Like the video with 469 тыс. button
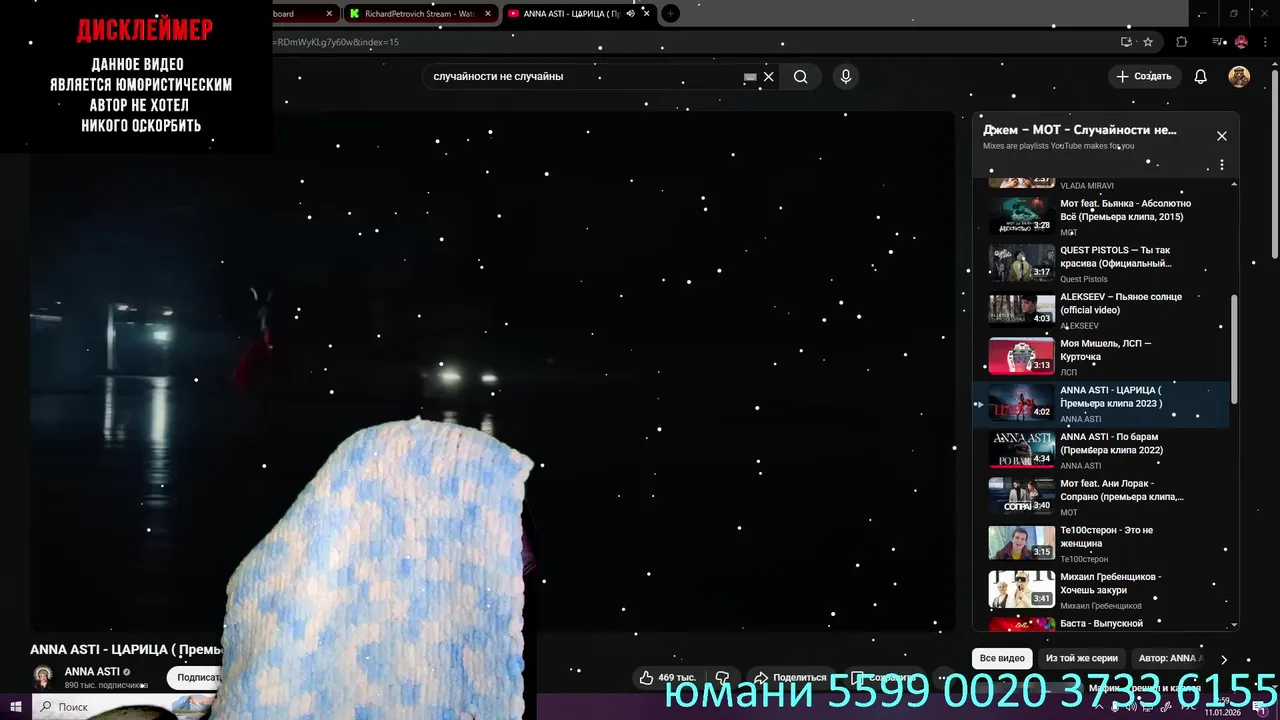This screenshot has height=720, width=1280. click(667, 678)
